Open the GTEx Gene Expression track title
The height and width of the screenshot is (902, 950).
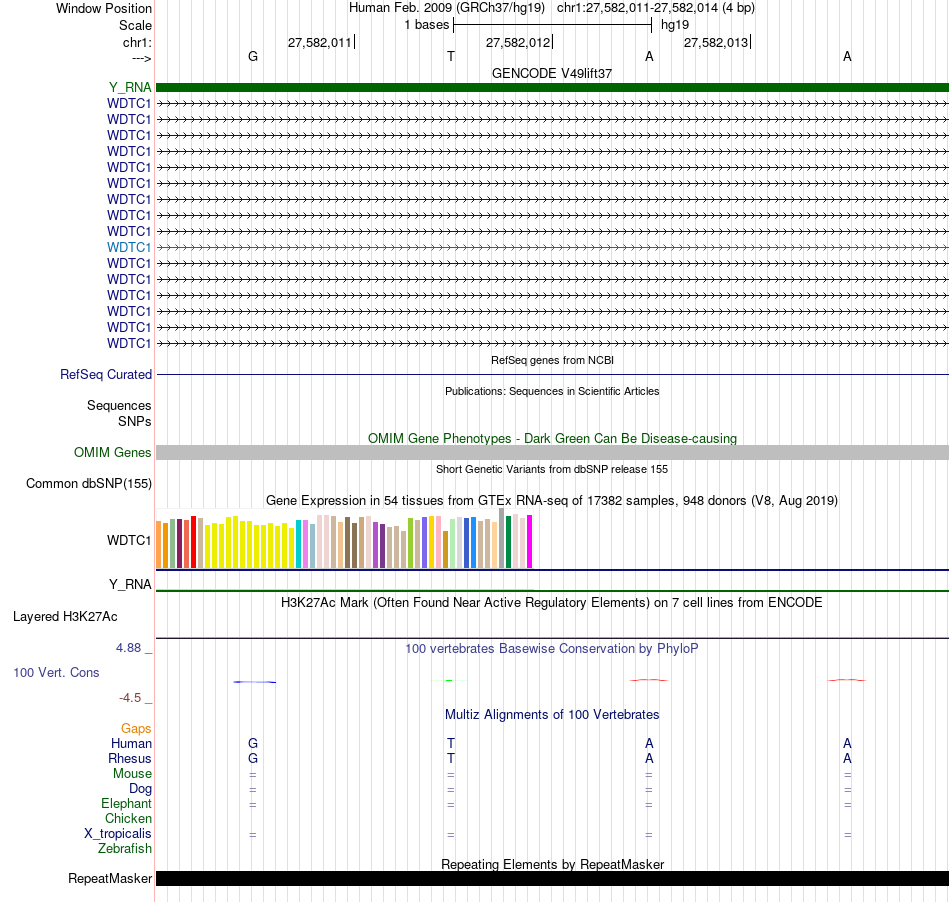[552, 500]
